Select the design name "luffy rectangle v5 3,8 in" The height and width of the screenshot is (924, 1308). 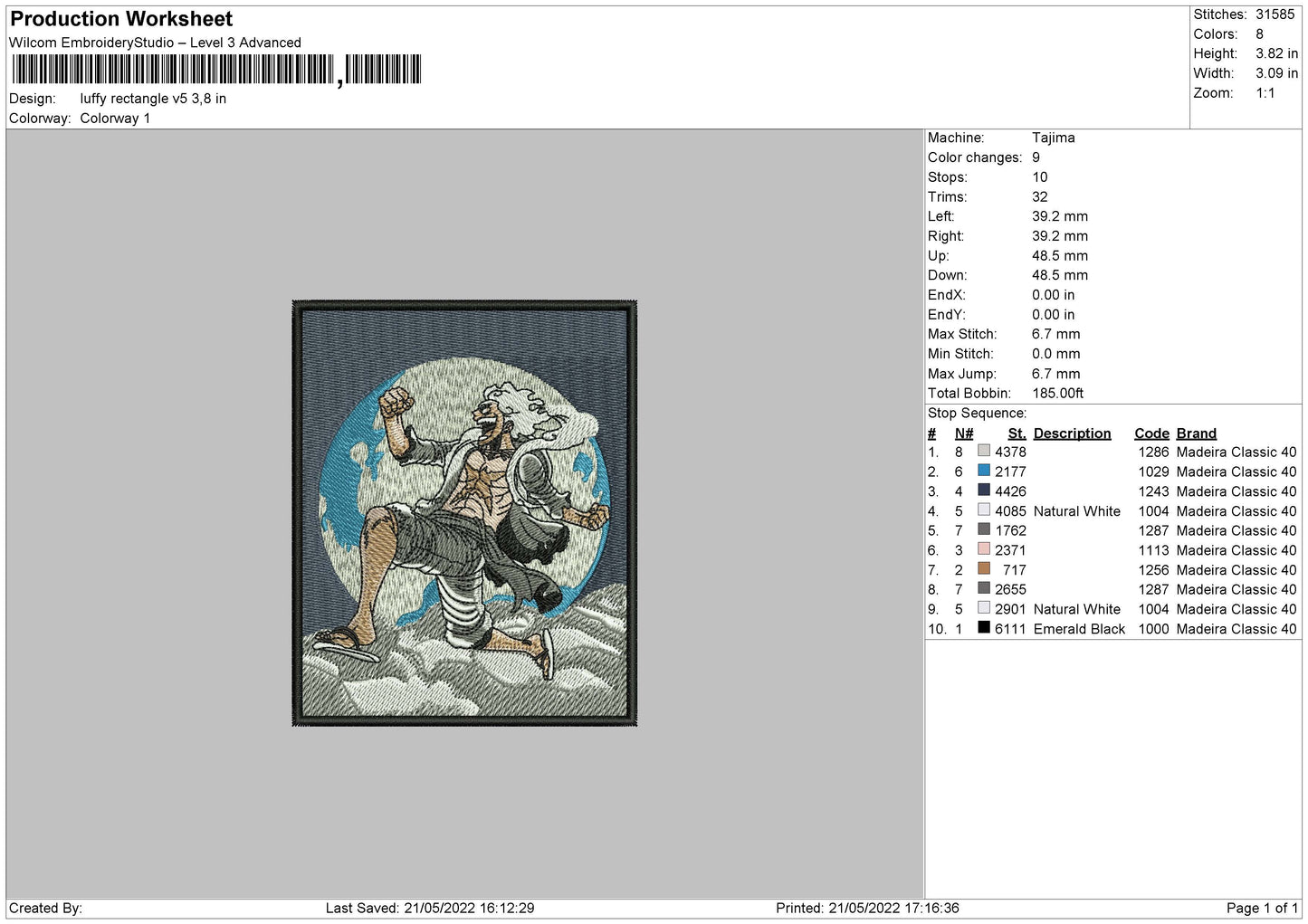153,99
